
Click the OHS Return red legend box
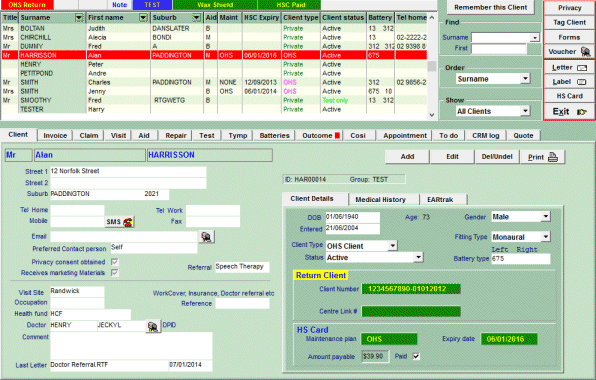tap(27, 5)
